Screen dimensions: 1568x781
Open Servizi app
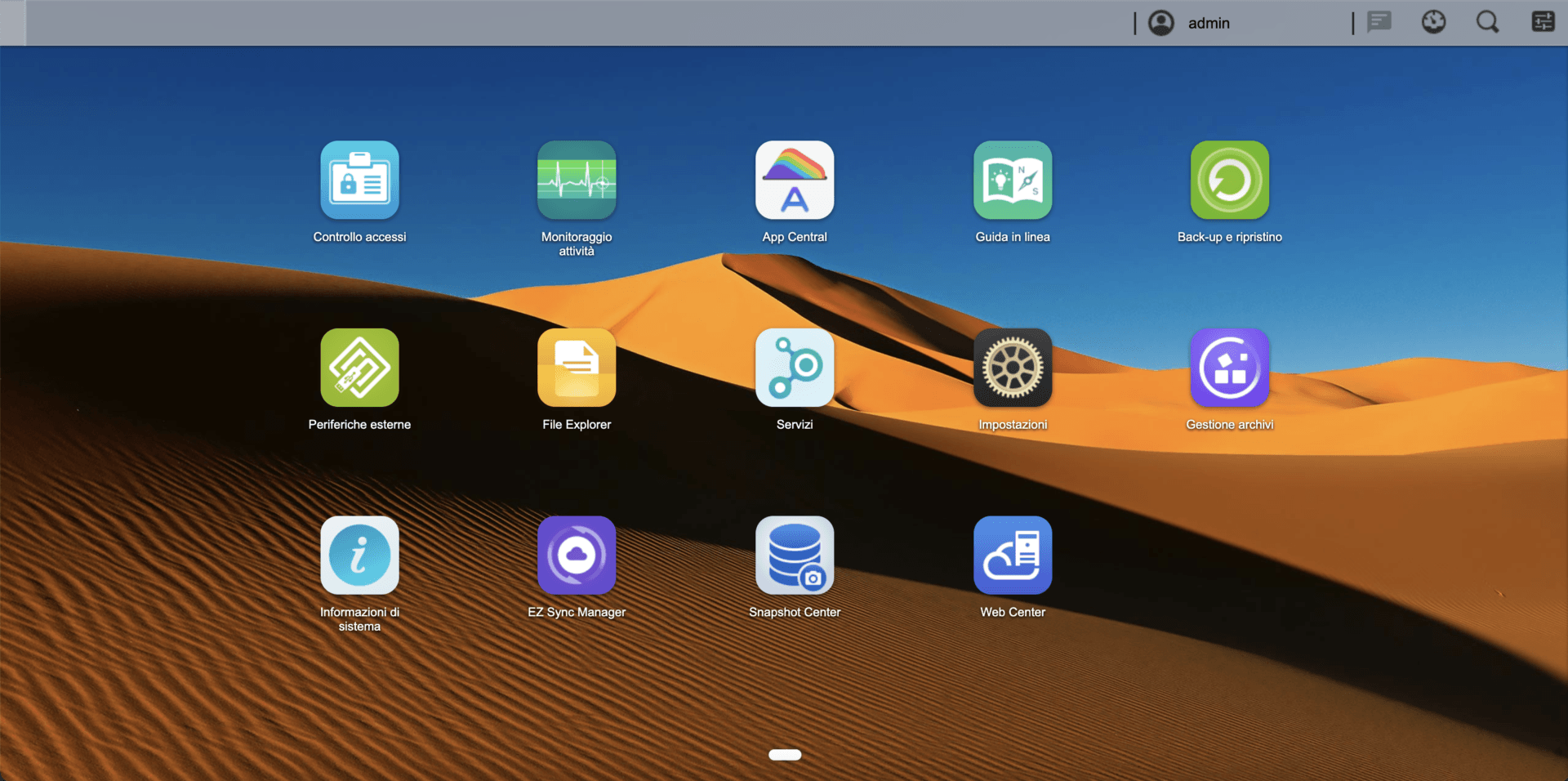click(795, 368)
